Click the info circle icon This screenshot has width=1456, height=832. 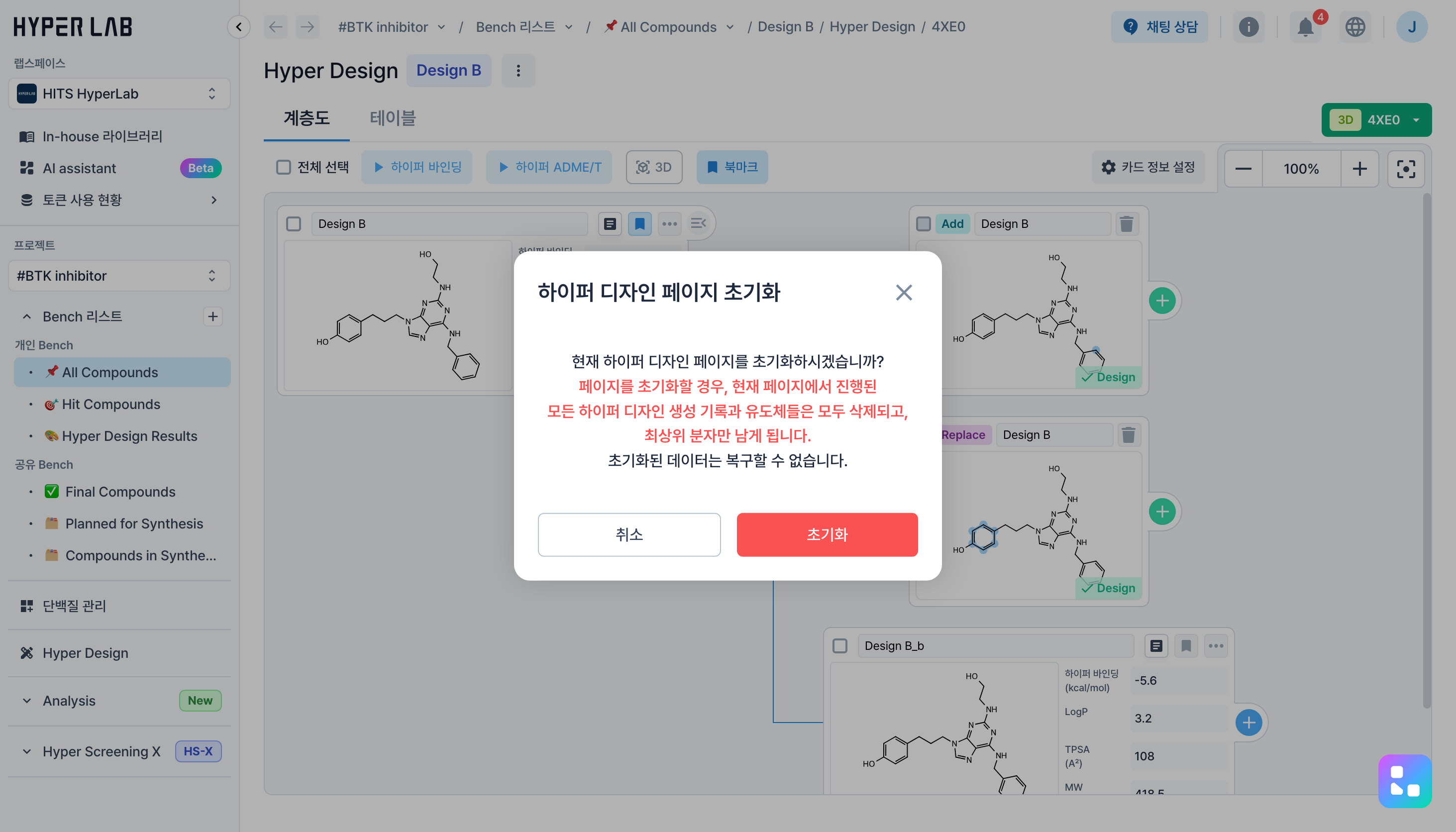pyautogui.click(x=1248, y=27)
